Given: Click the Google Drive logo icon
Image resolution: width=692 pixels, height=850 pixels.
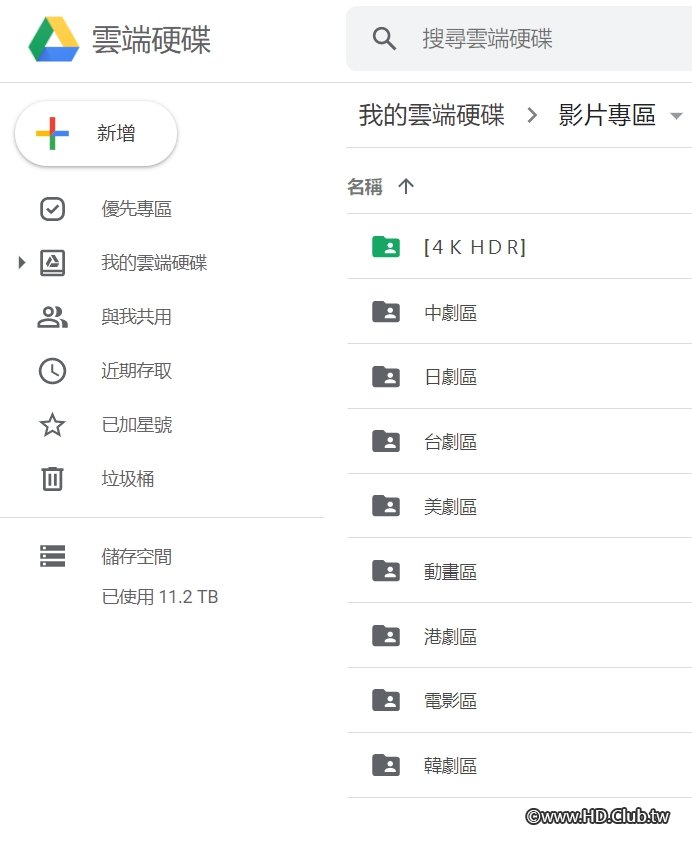Looking at the screenshot, I should 54,39.
